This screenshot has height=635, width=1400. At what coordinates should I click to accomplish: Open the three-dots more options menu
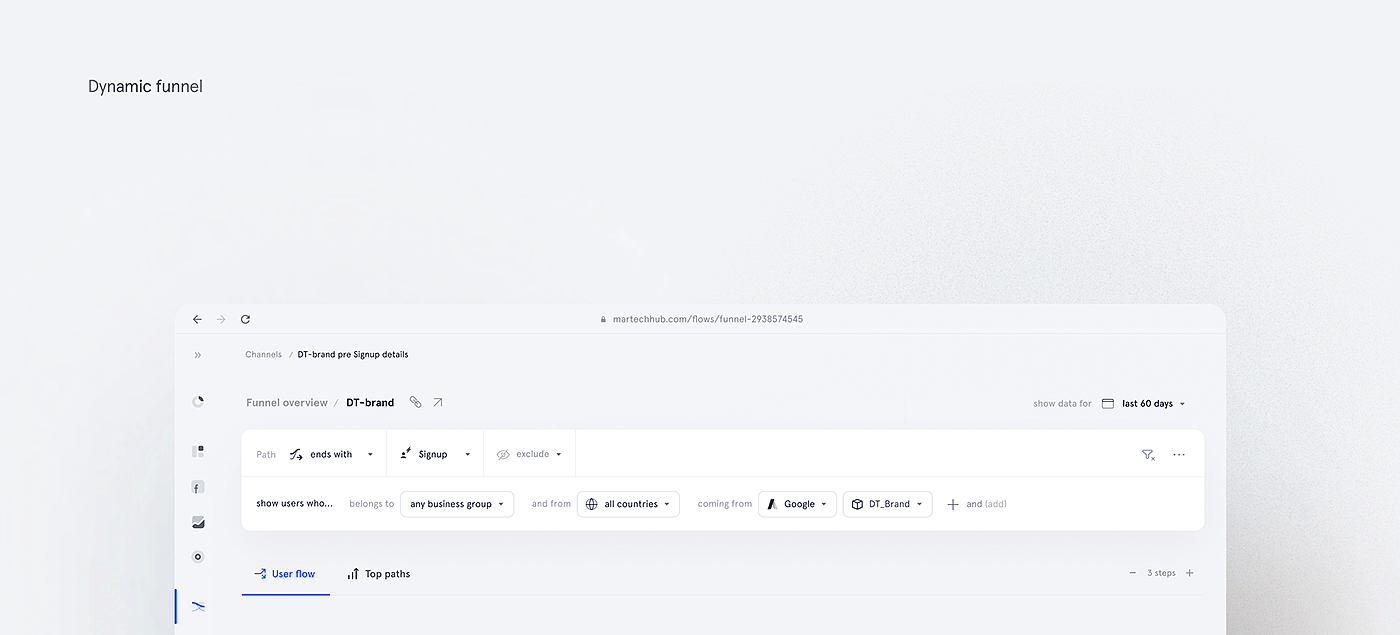click(x=1179, y=454)
